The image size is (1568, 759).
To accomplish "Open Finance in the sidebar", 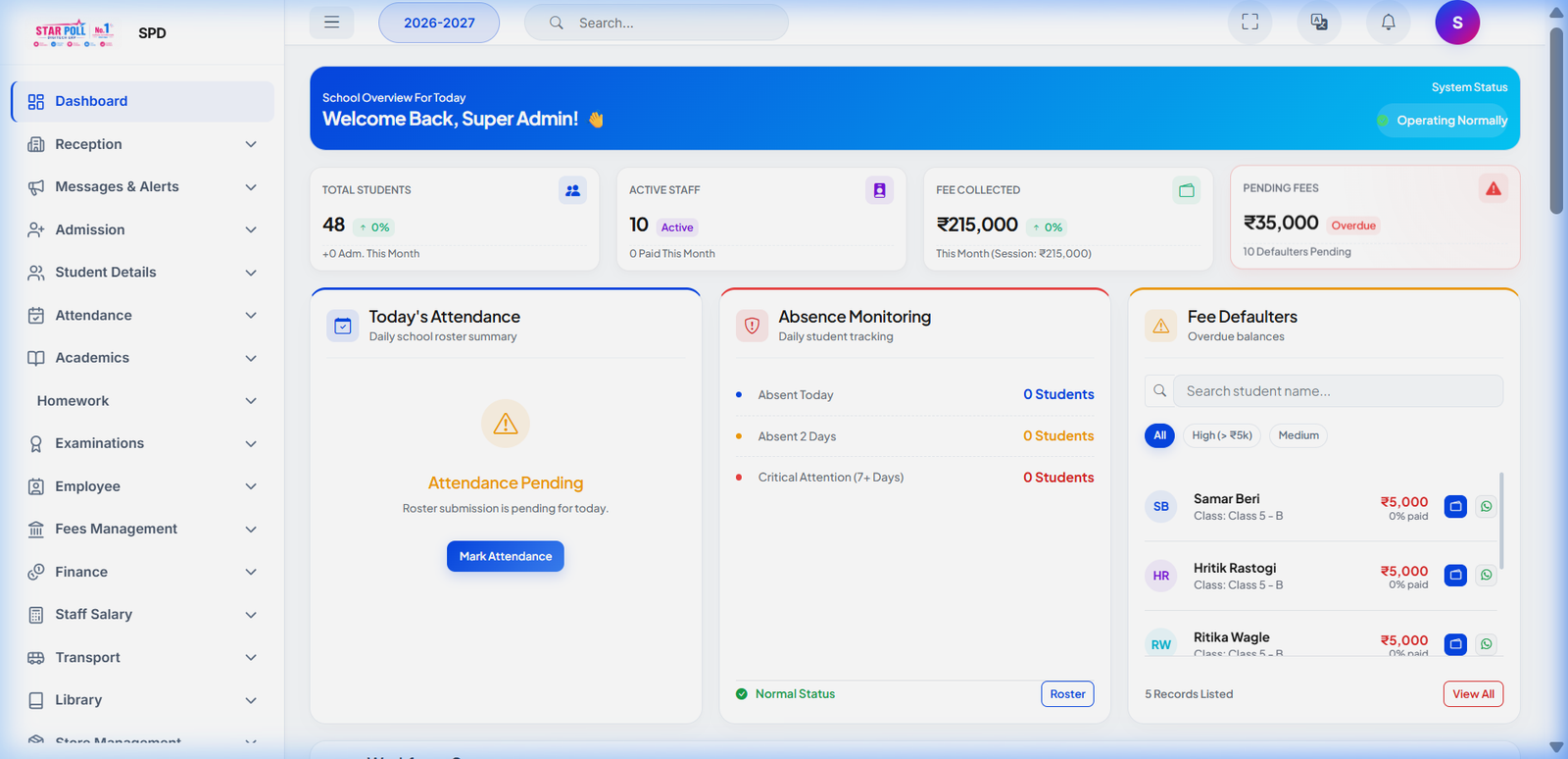I will 143,572.
